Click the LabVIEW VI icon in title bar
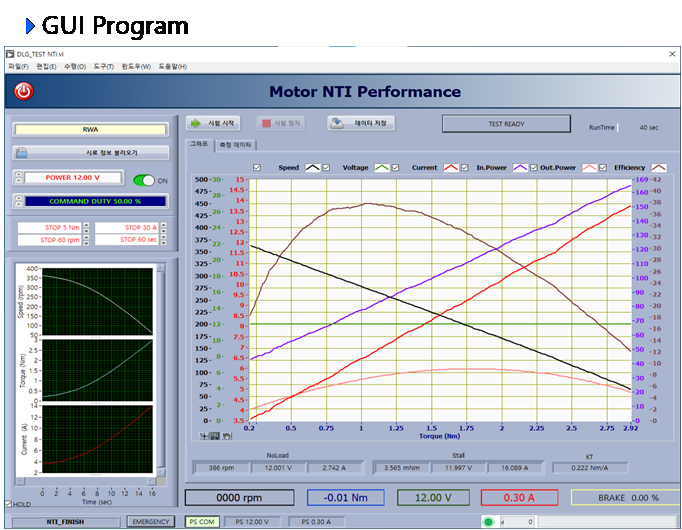Viewport: 682px width, 530px height. tap(10, 54)
